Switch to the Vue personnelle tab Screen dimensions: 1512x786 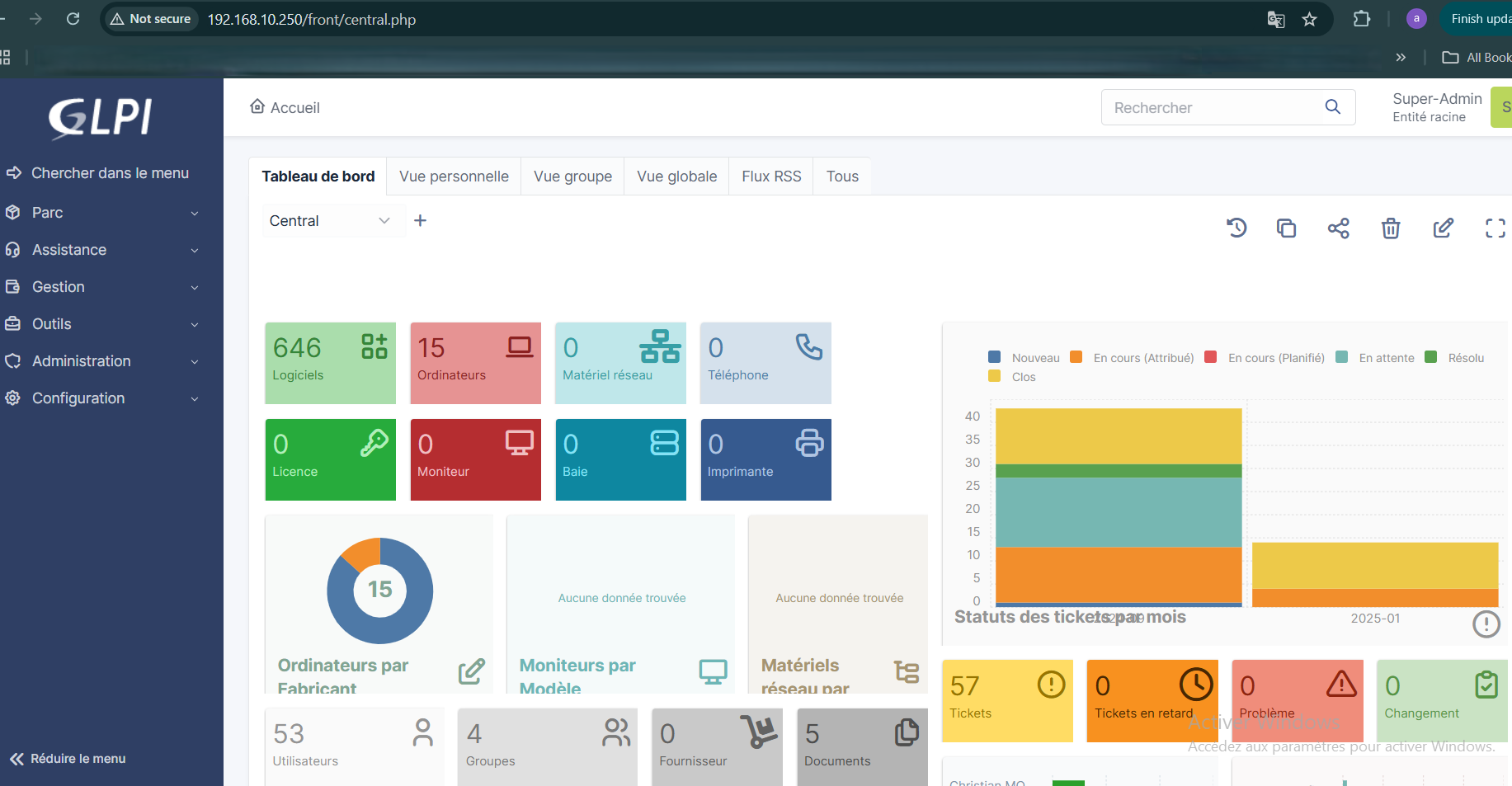tap(454, 176)
